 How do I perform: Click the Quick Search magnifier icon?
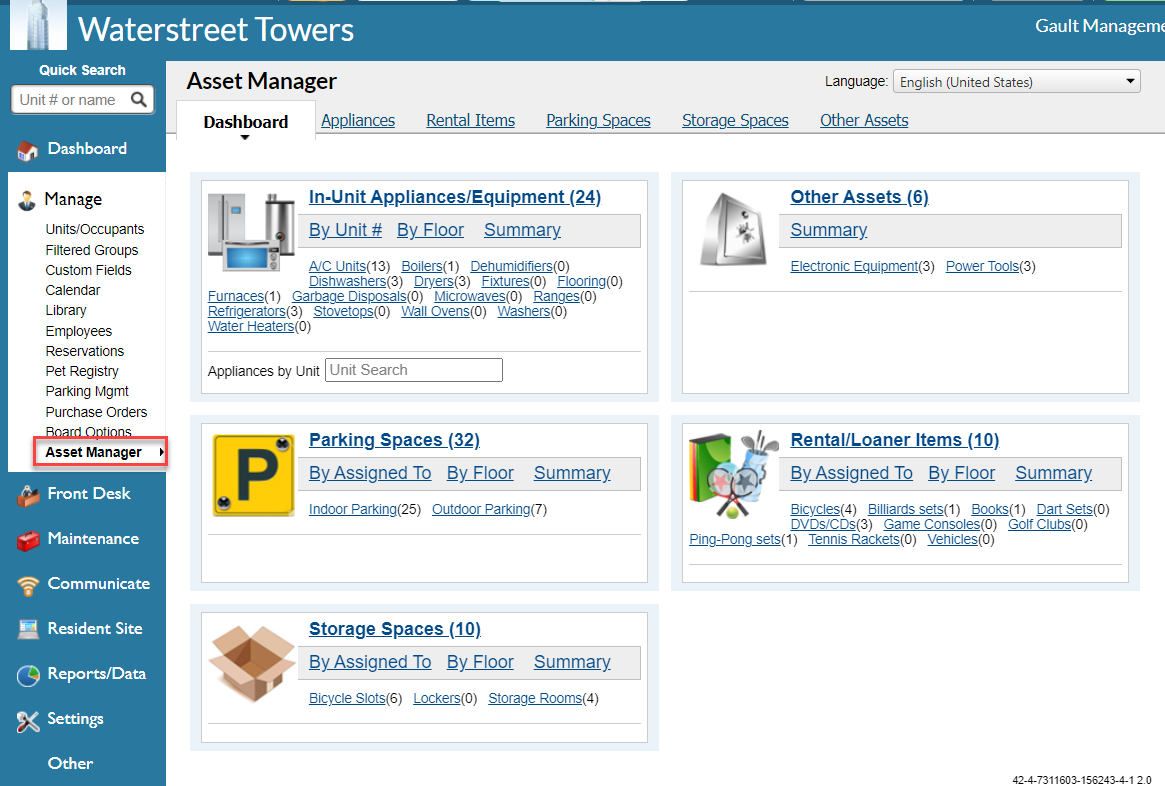[x=138, y=100]
